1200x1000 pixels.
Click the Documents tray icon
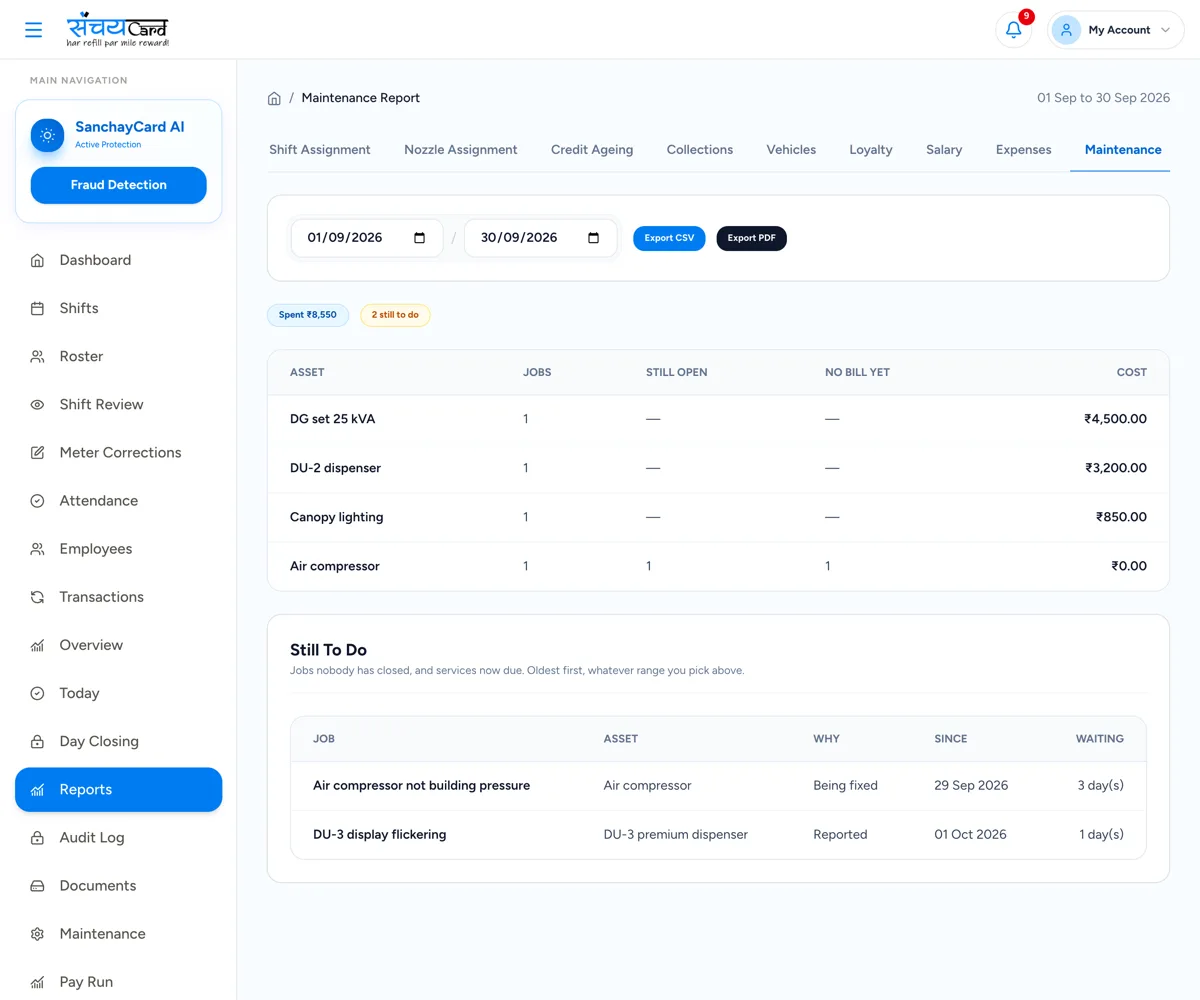click(x=37, y=886)
